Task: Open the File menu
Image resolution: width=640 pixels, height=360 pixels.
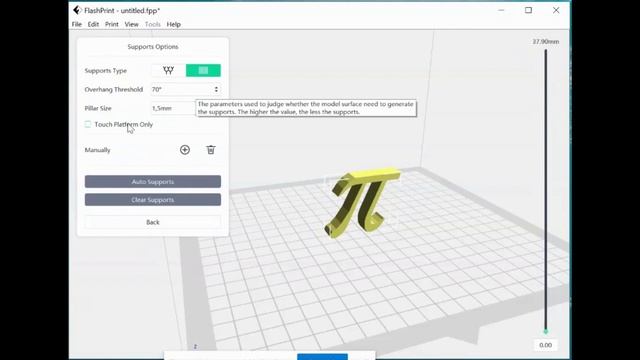Action: coord(77,24)
